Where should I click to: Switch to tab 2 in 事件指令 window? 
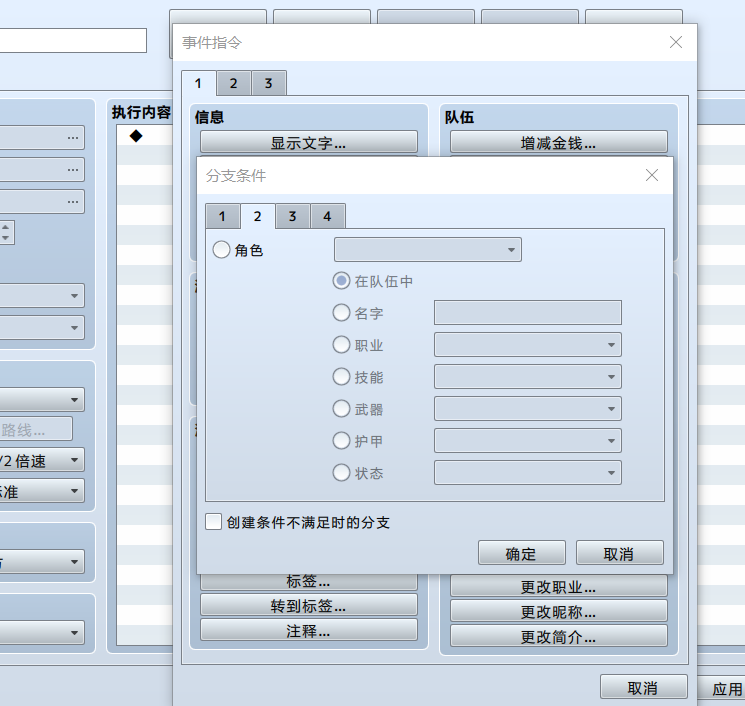[x=234, y=84]
